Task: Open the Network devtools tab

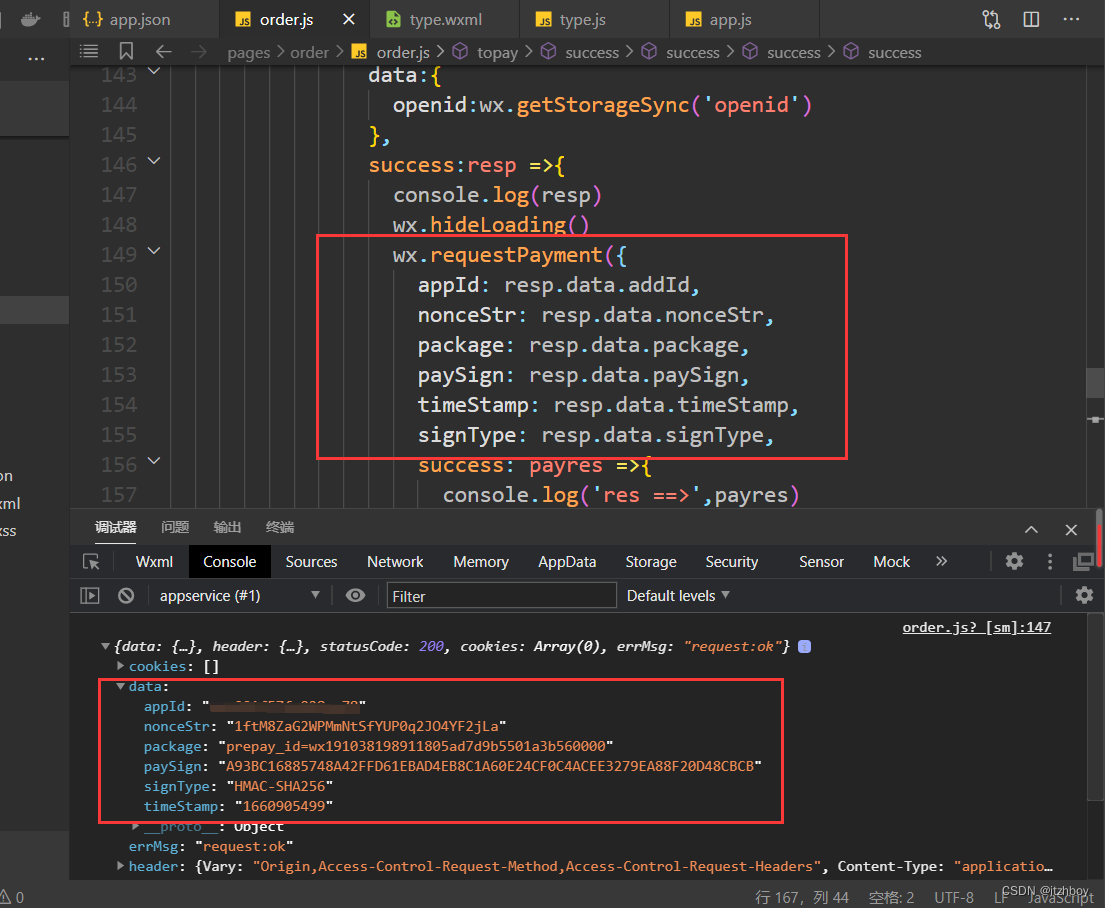Action: [x=395, y=562]
